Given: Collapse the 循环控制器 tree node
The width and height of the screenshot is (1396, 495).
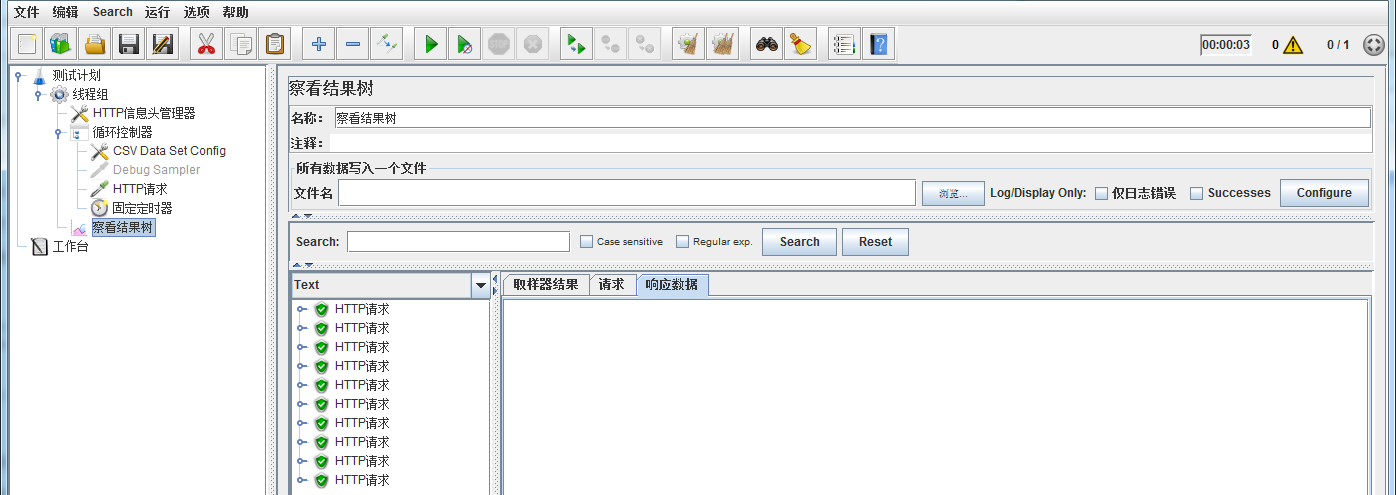Looking at the screenshot, I should tap(58, 133).
